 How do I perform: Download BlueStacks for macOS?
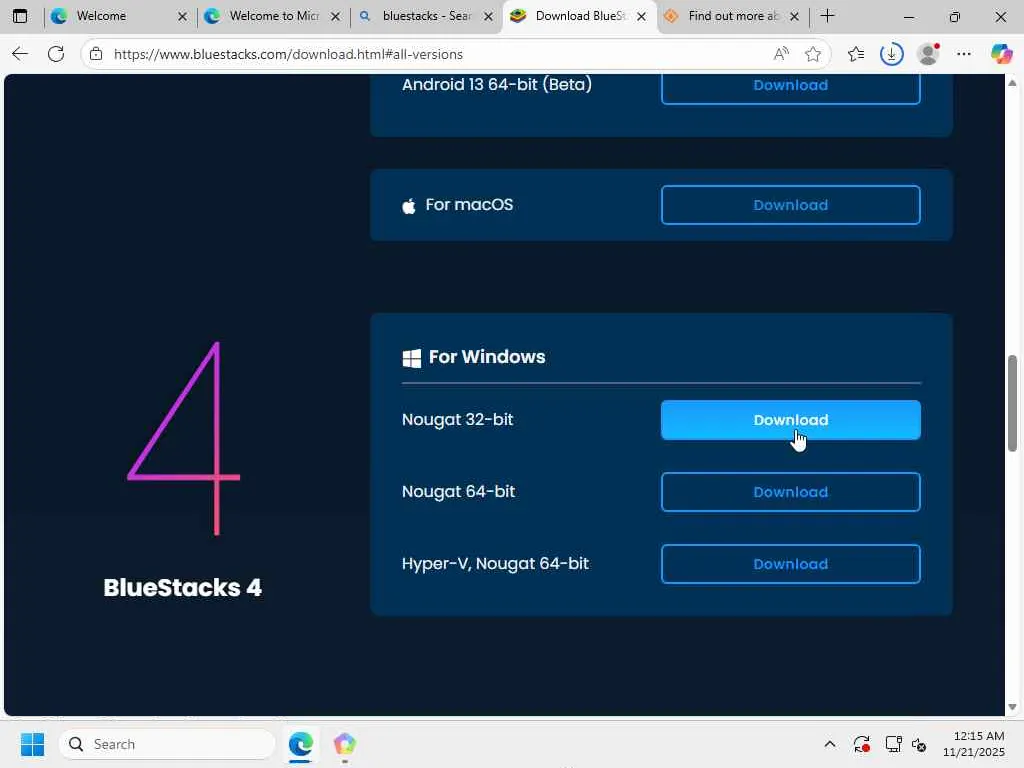point(791,205)
